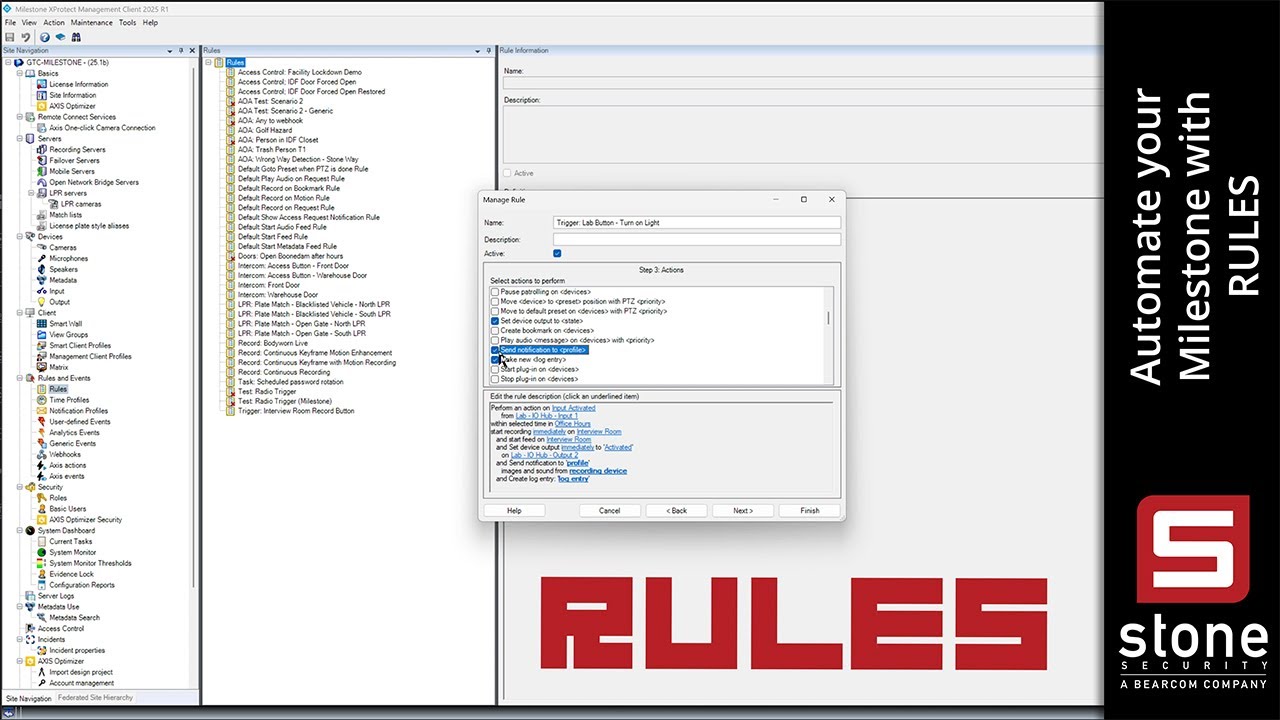Screen dimensions: 1280x720
Task: Open Site Navigation panel dropdown arrow
Action: (x=168, y=50)
